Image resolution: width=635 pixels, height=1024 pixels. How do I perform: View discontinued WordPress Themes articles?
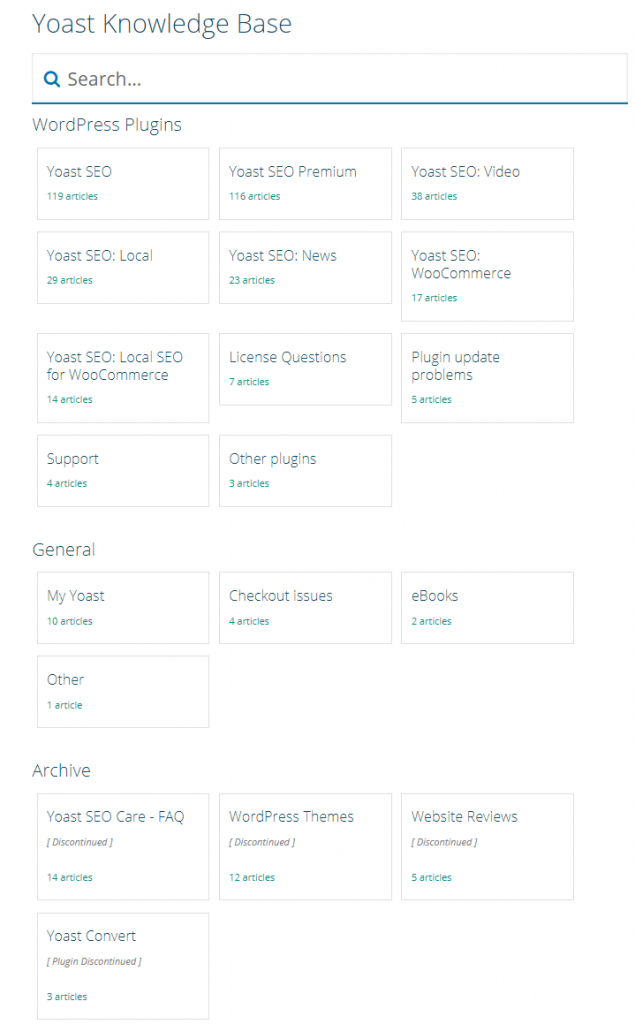point(305,847)
